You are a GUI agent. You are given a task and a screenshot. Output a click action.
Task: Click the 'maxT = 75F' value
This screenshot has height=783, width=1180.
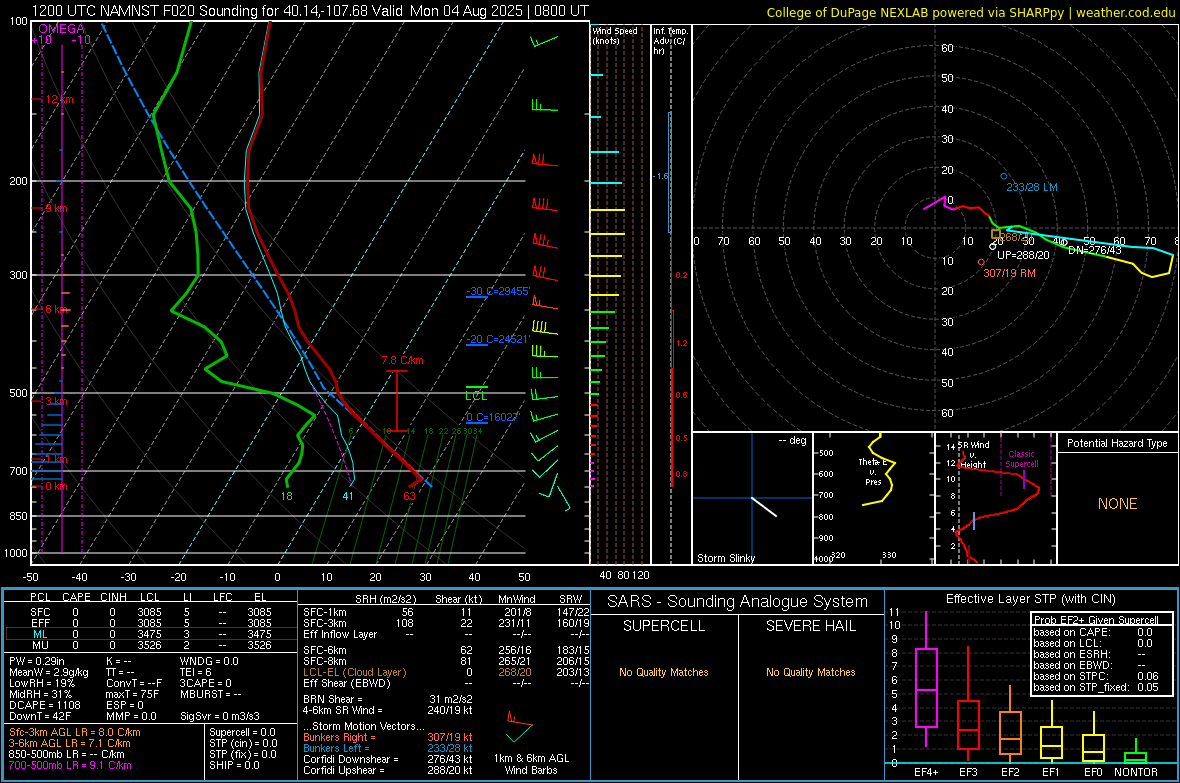132,694
